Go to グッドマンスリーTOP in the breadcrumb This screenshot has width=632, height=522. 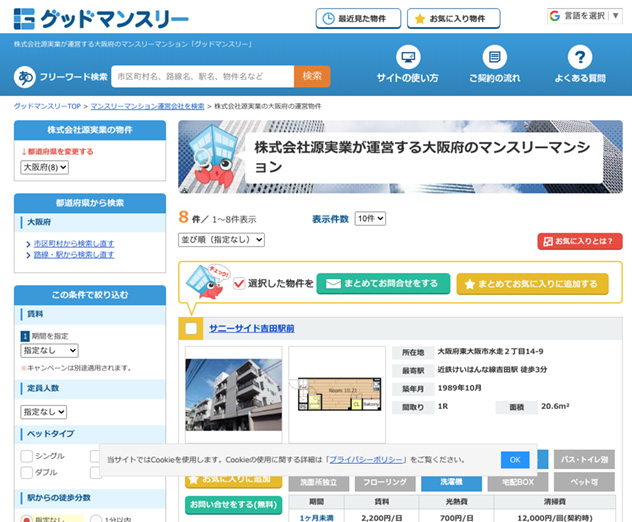(x=47, y=105)
